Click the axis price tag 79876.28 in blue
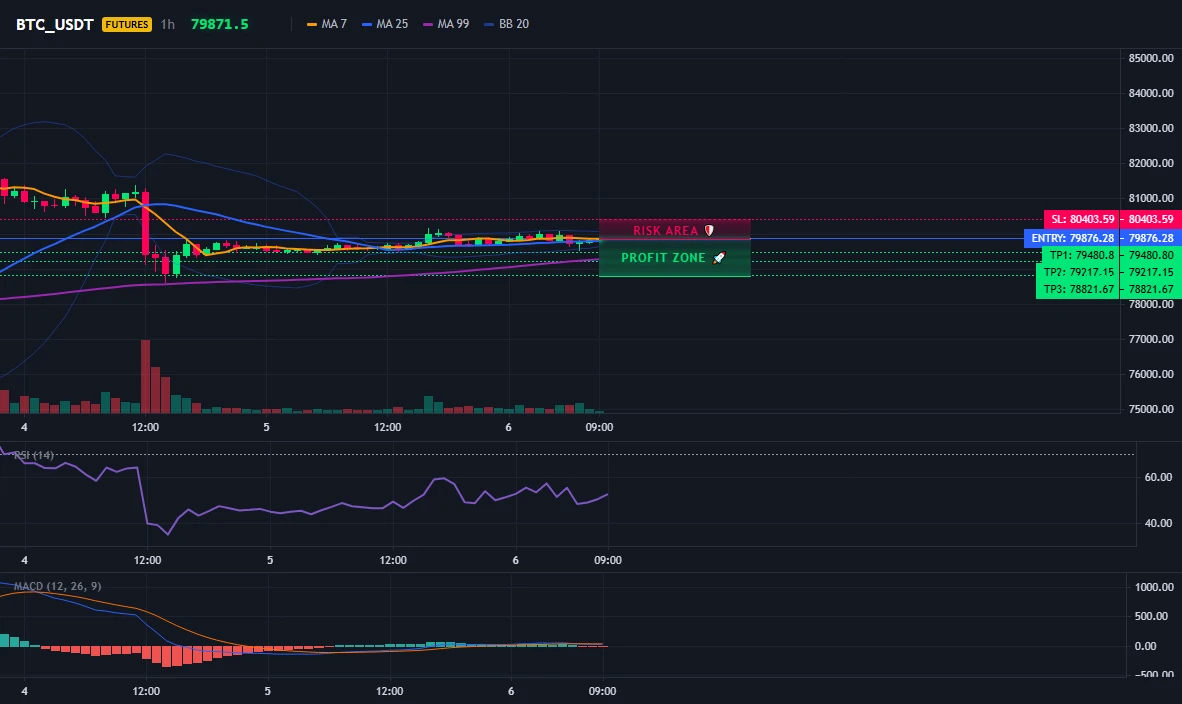Image resolution: width=1182 pixels, height=704 pixels. pos(1151,238)
